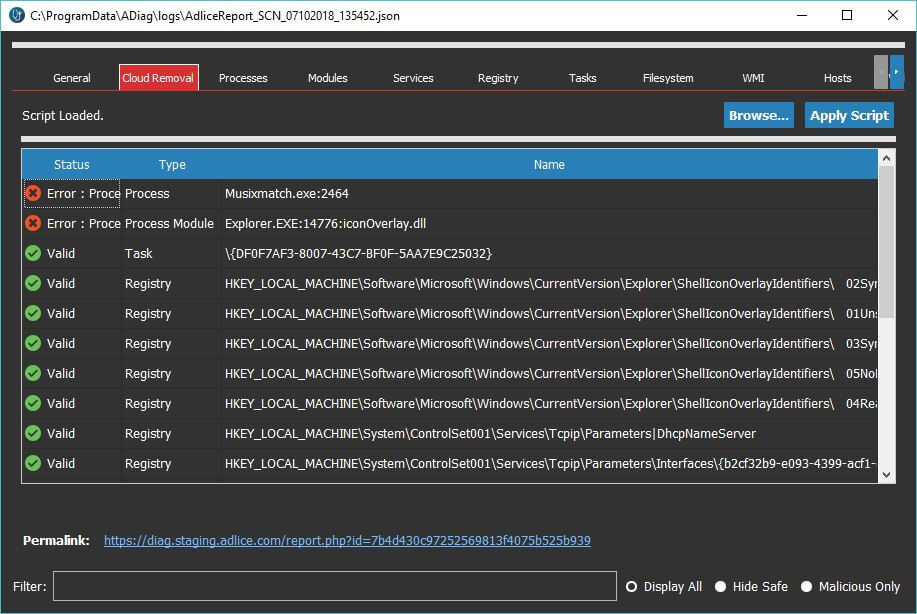This screenshot has height=614, width=917.
Task: Select the Display All radio button
Action: click(631, 587)
